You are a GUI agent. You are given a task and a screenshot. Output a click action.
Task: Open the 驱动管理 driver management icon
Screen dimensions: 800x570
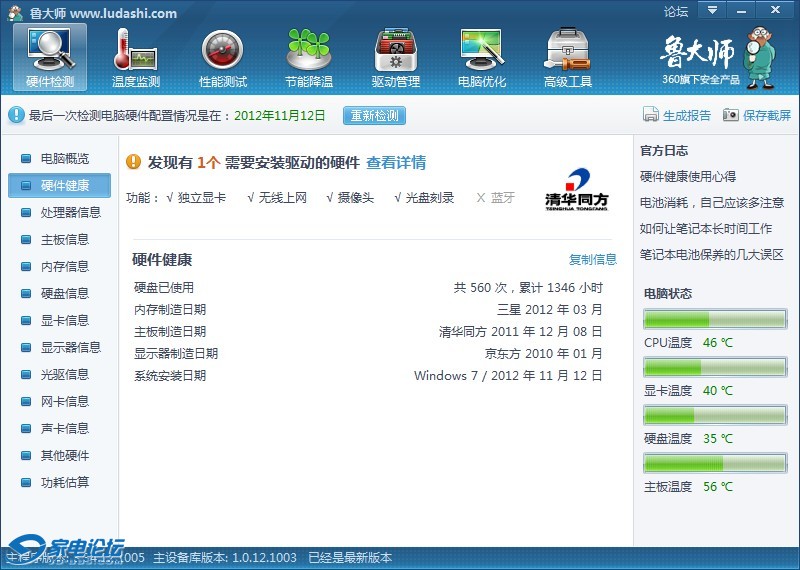coord(395,50)
